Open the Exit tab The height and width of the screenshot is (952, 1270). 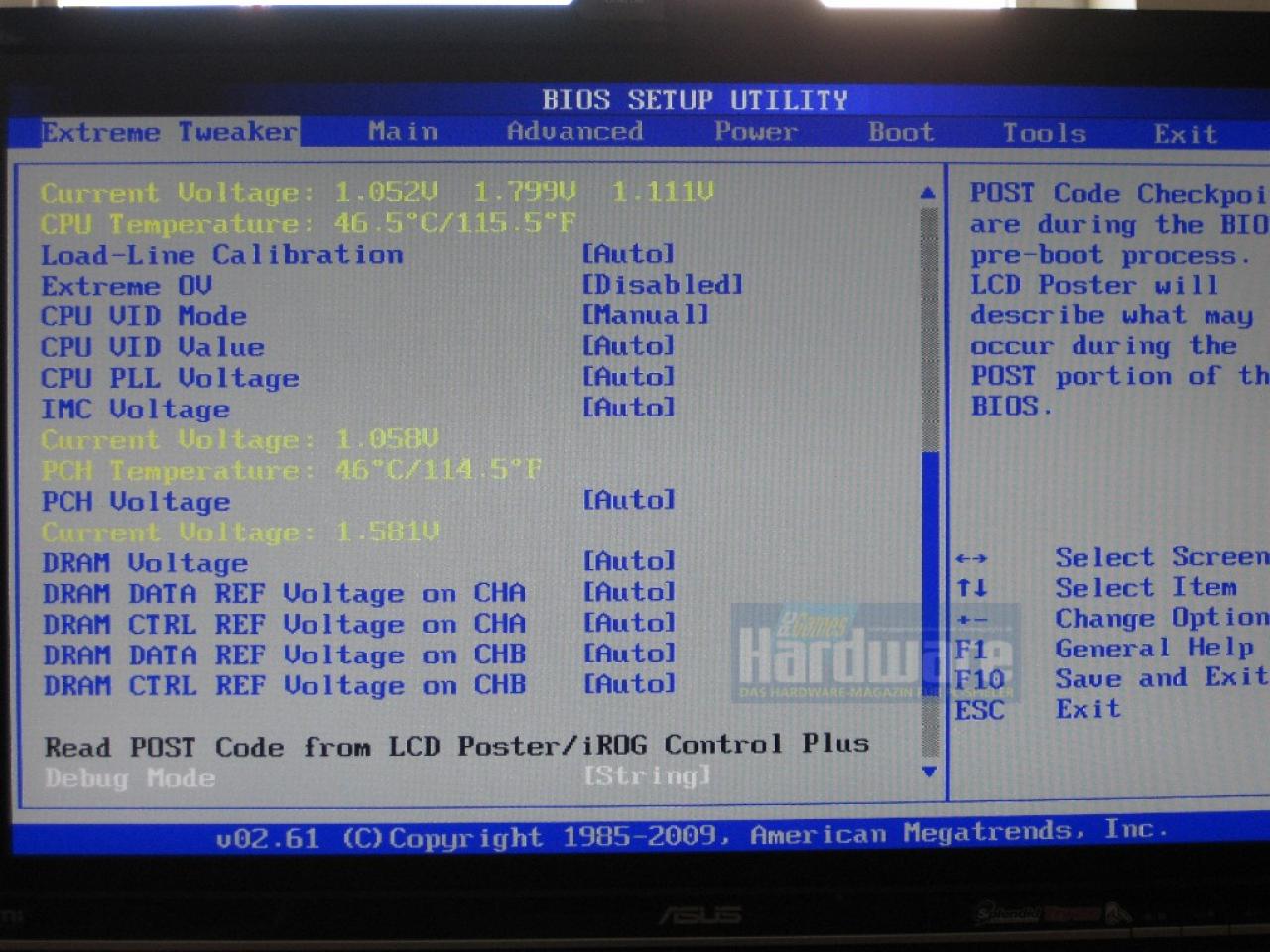click(1185, 134)
